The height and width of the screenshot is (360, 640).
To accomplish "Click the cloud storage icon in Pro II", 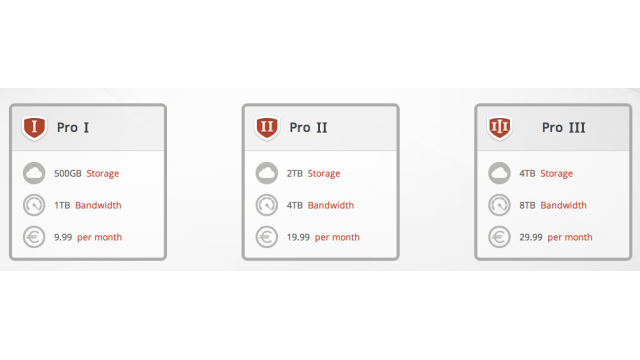I will [267, 173].
